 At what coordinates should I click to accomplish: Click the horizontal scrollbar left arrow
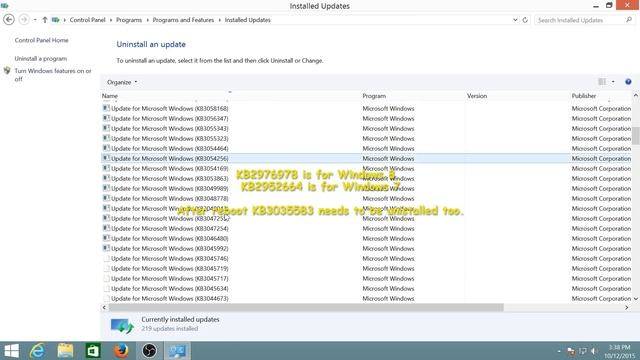coord(104,307)
